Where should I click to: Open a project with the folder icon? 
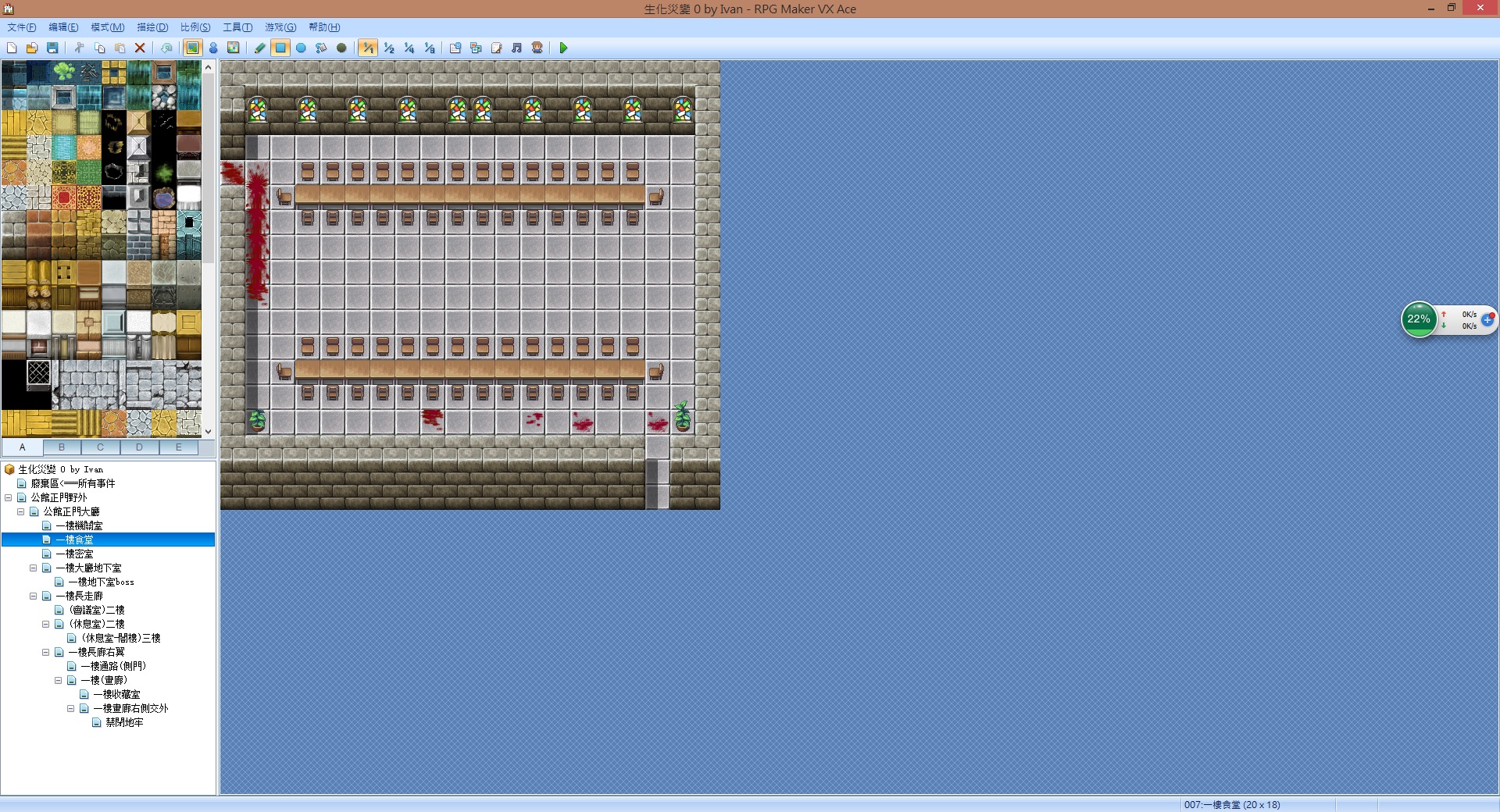[32, 48]
